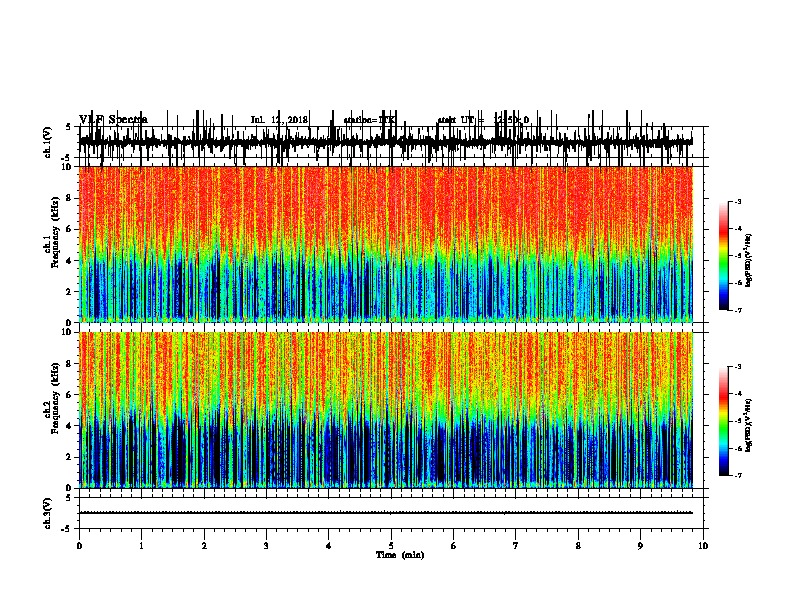Click the '2' kHz tick of ch.1 spectrogram
Viewport: 792px width, 612px height.
70,291
